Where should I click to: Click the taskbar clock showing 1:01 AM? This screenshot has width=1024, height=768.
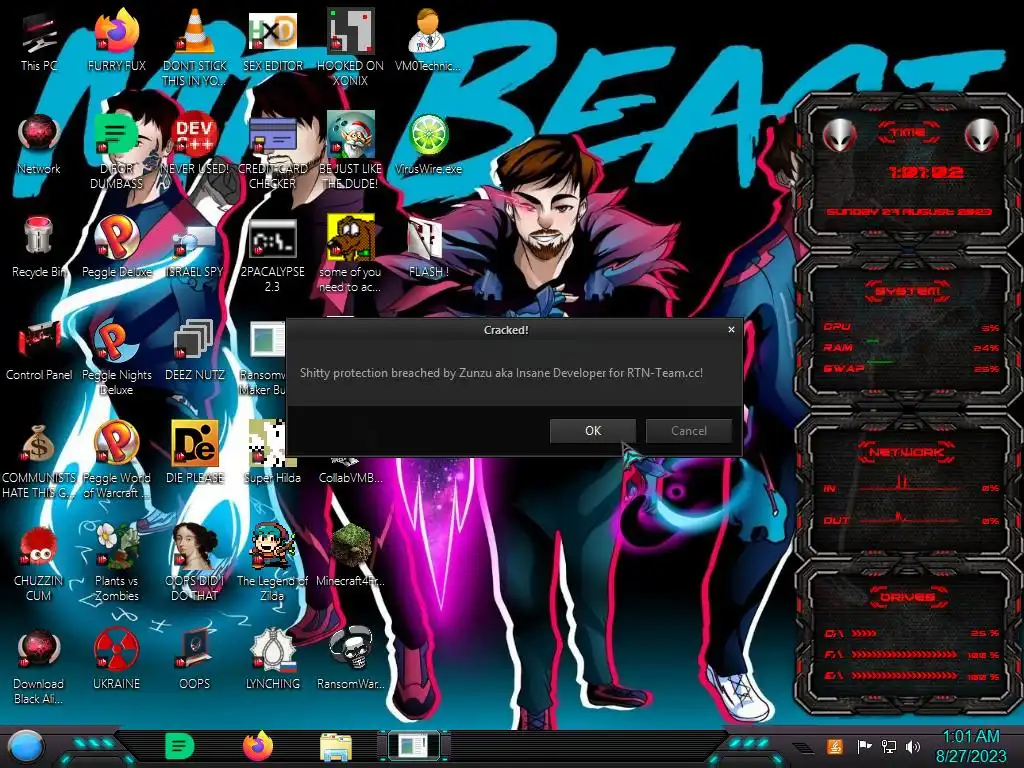[970, 746]
